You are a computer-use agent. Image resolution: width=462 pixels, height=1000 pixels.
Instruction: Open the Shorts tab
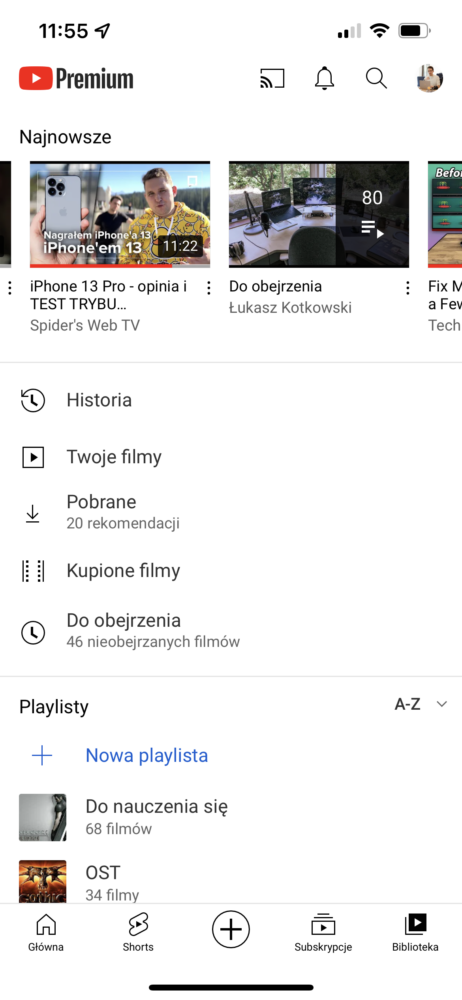point(138,932)
